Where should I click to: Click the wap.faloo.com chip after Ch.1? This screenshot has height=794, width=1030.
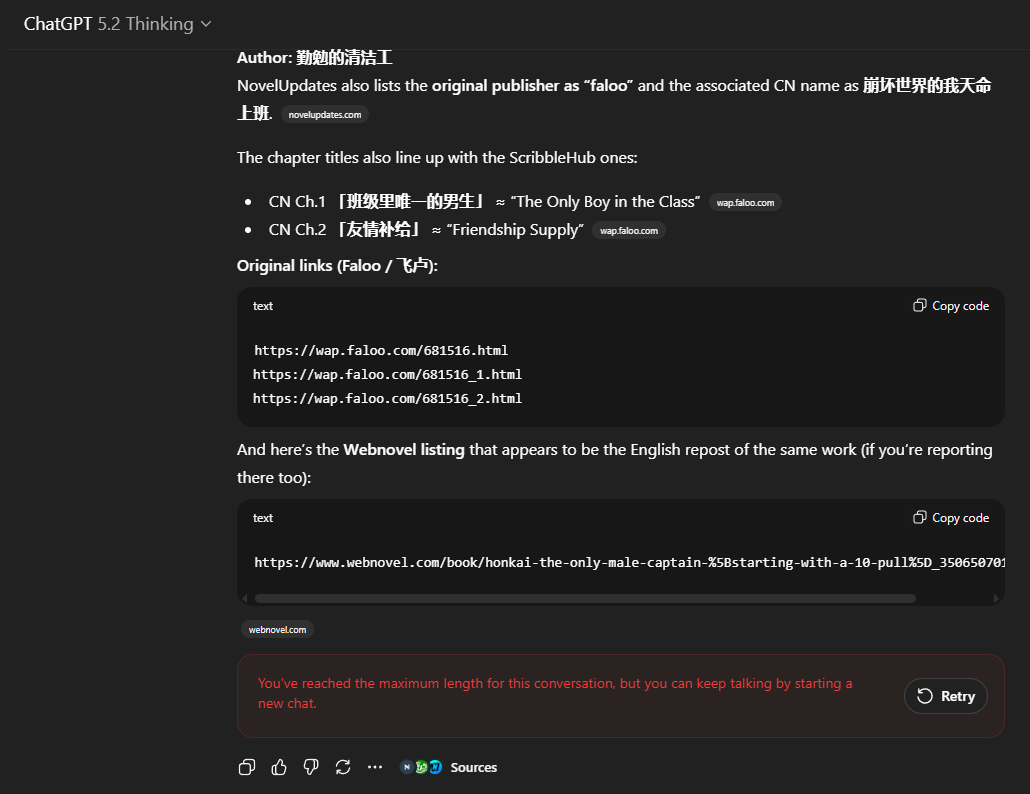point(745,203)
